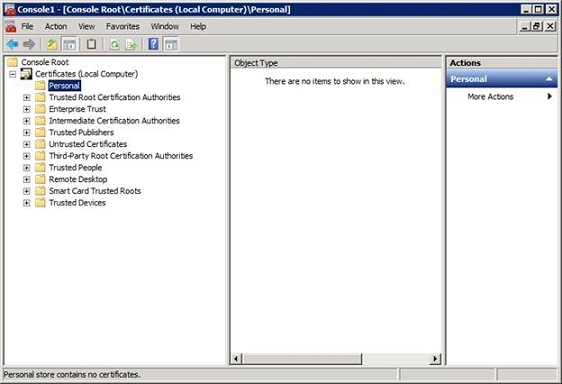Expand the Remote Desktop node
Screen dimensions: 562x384
click(x=27, y=179)
